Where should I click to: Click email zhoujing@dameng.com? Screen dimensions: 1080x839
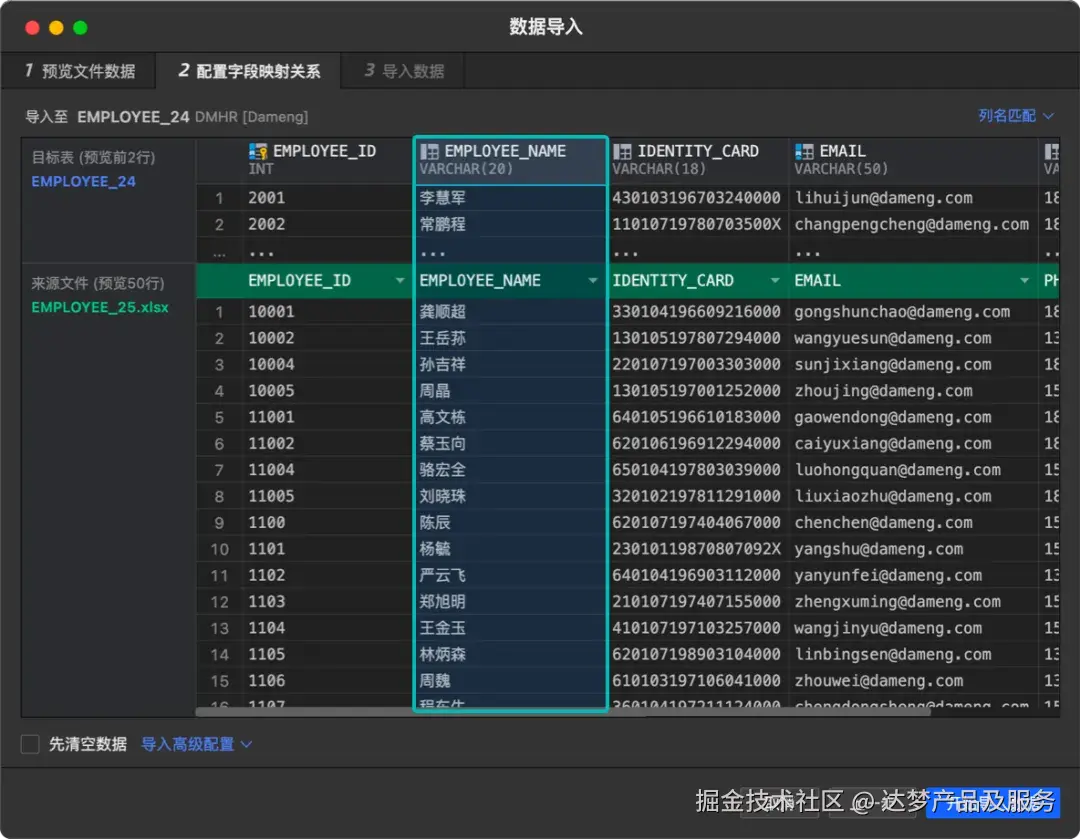(884, 391)
